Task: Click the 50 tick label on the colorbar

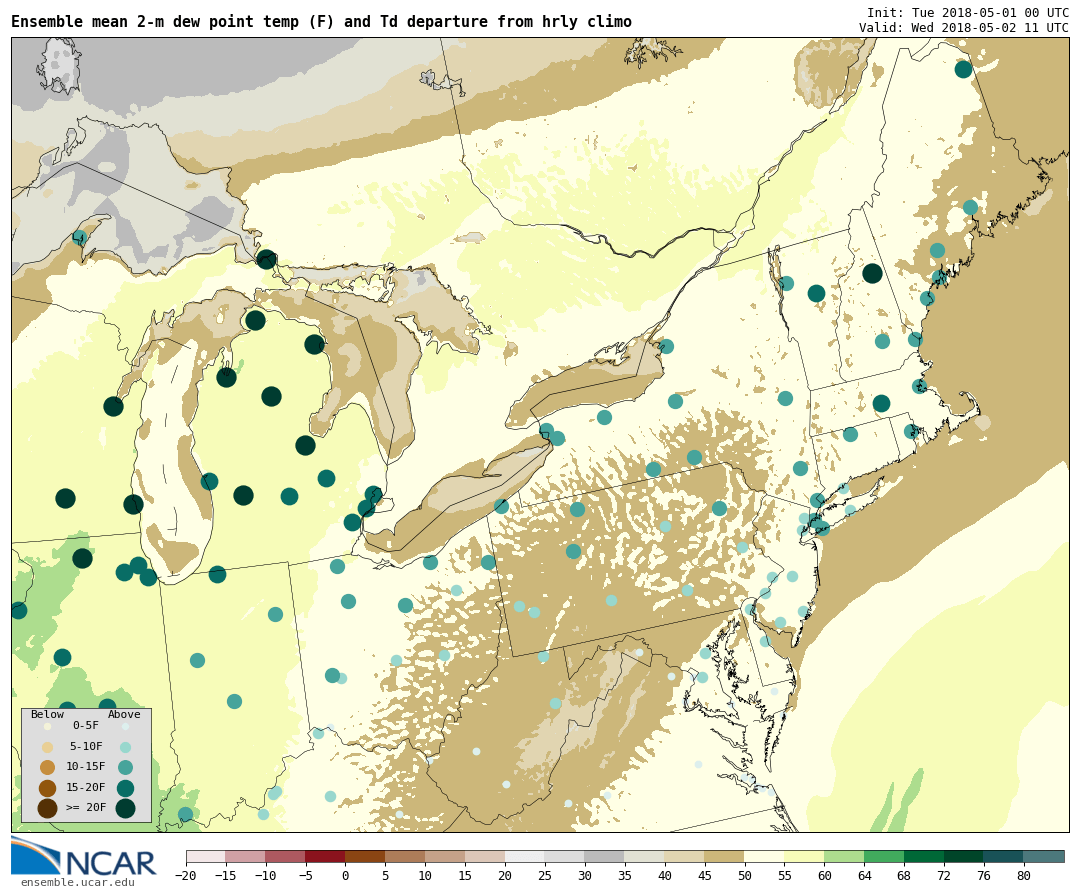Action: click(745, 876)
